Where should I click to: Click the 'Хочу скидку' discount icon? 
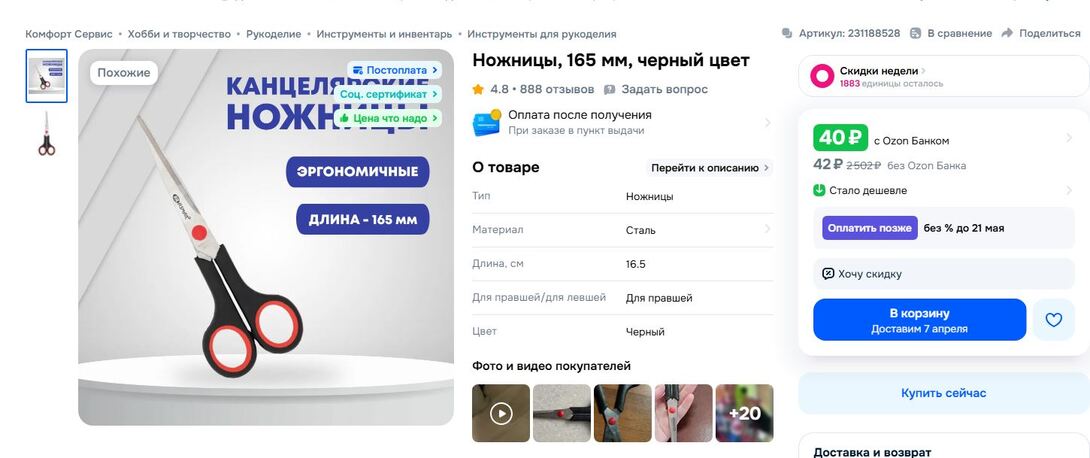[x=828, y=274]
